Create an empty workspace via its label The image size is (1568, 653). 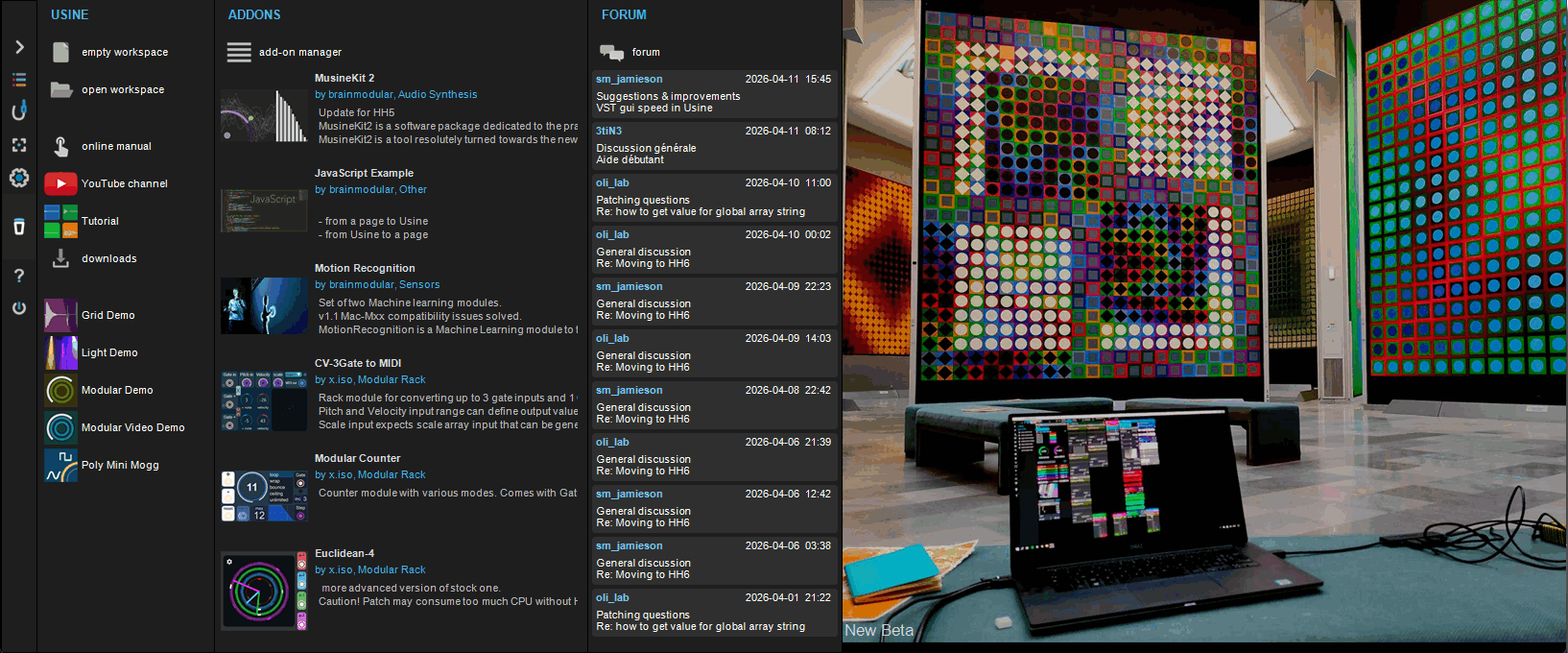coord(125,52)
